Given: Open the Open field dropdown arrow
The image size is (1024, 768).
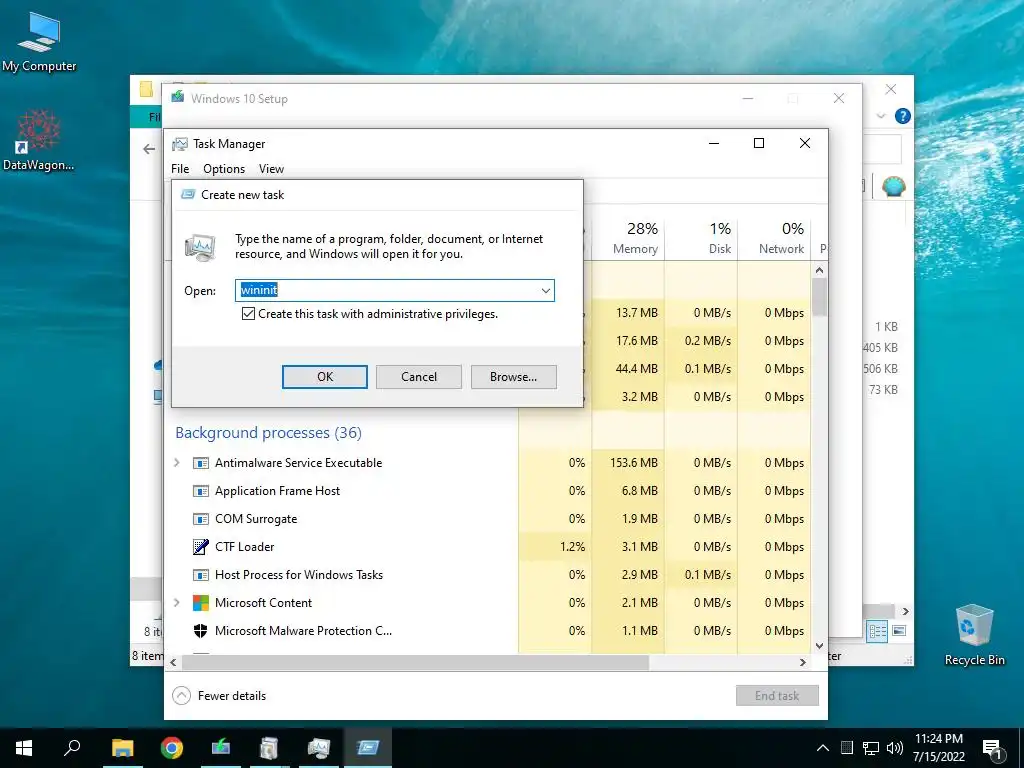Looking at the screenshot, I should (x=545, y=291).
